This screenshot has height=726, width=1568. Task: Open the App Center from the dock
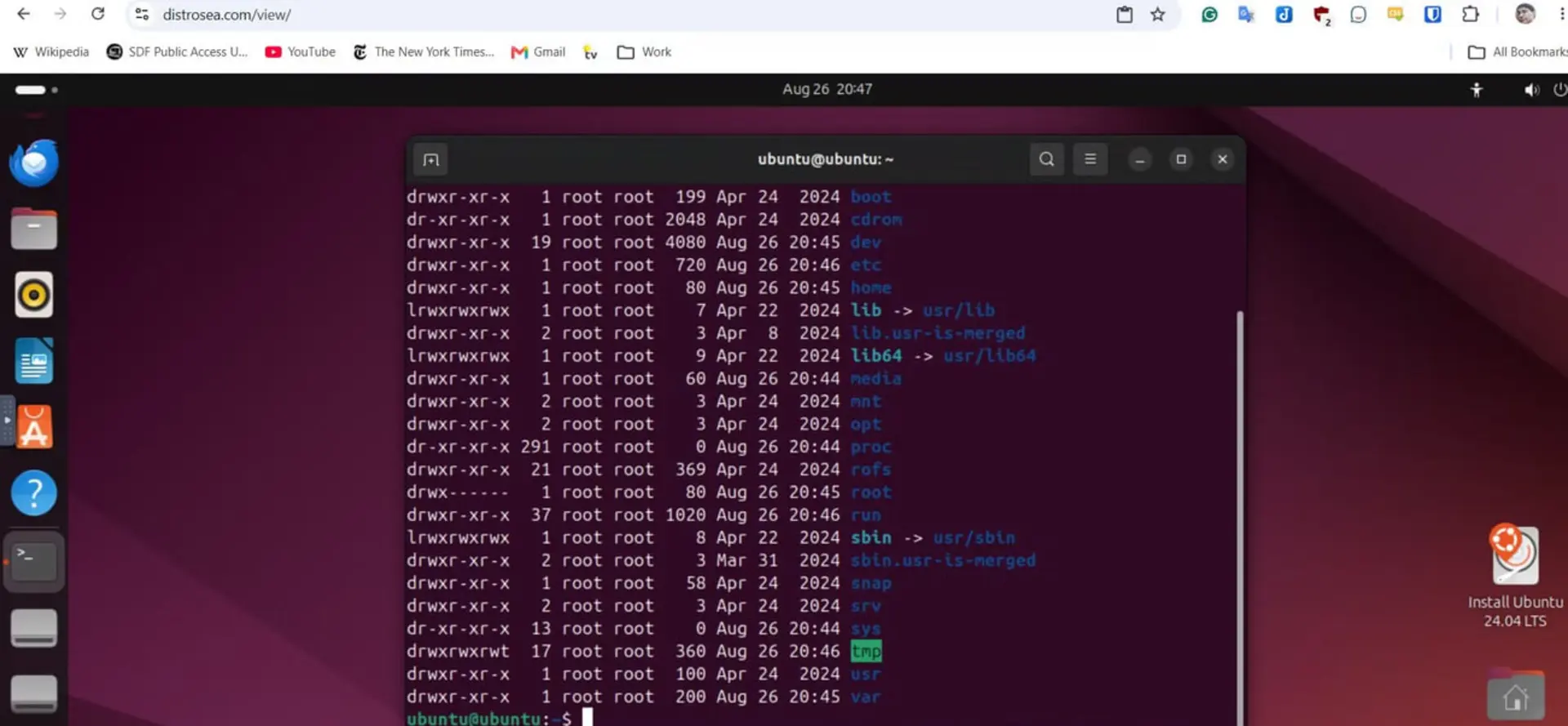pos(34,426)
